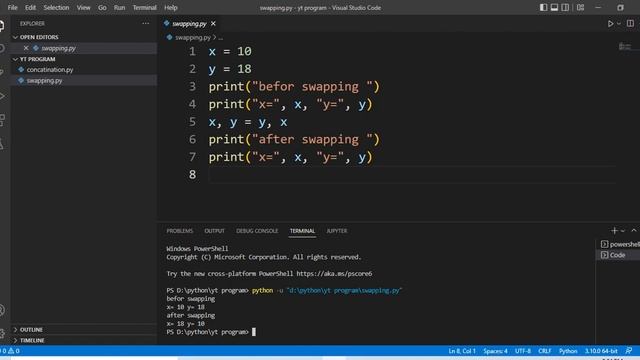Toggle the secondary side bar layout icon

[x=565, y=7]
